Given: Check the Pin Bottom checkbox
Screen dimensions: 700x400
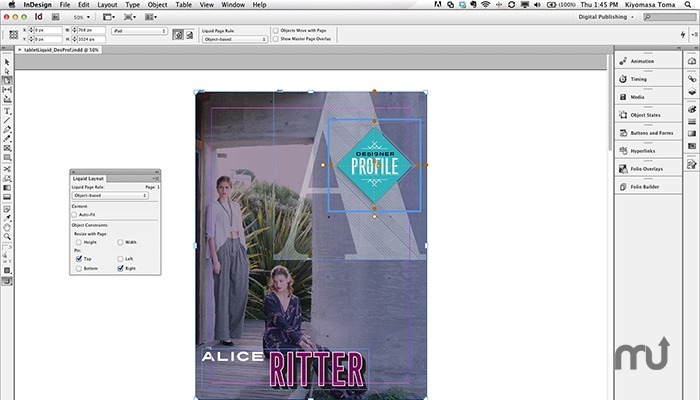Looking at the screenshot, I should tap(79, 269).
